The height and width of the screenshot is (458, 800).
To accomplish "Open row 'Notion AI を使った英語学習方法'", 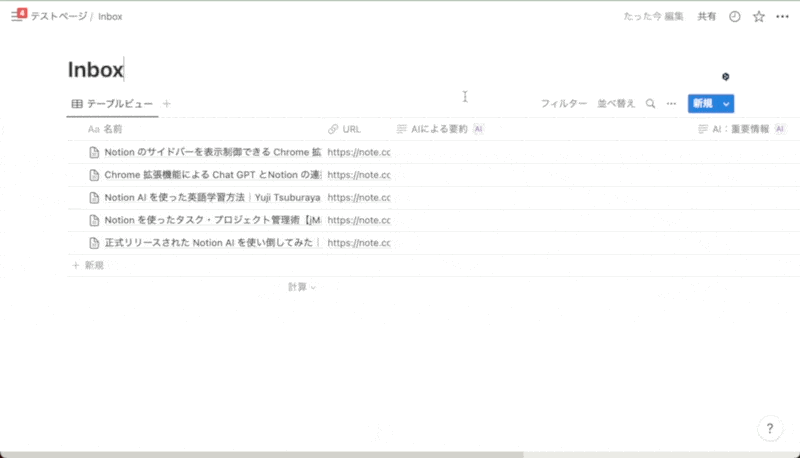I will 212,197.
